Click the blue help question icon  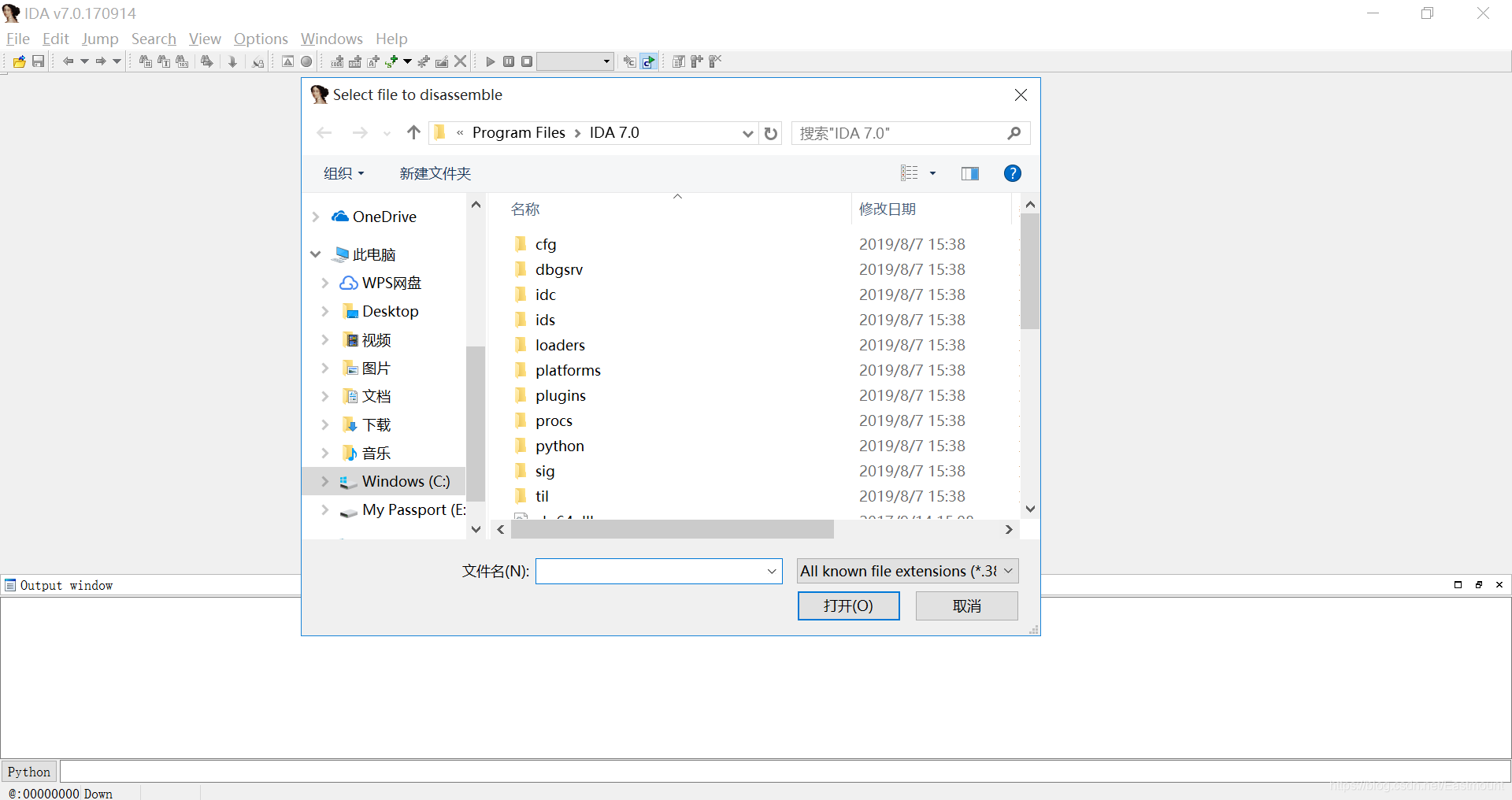coord(1012,173)
